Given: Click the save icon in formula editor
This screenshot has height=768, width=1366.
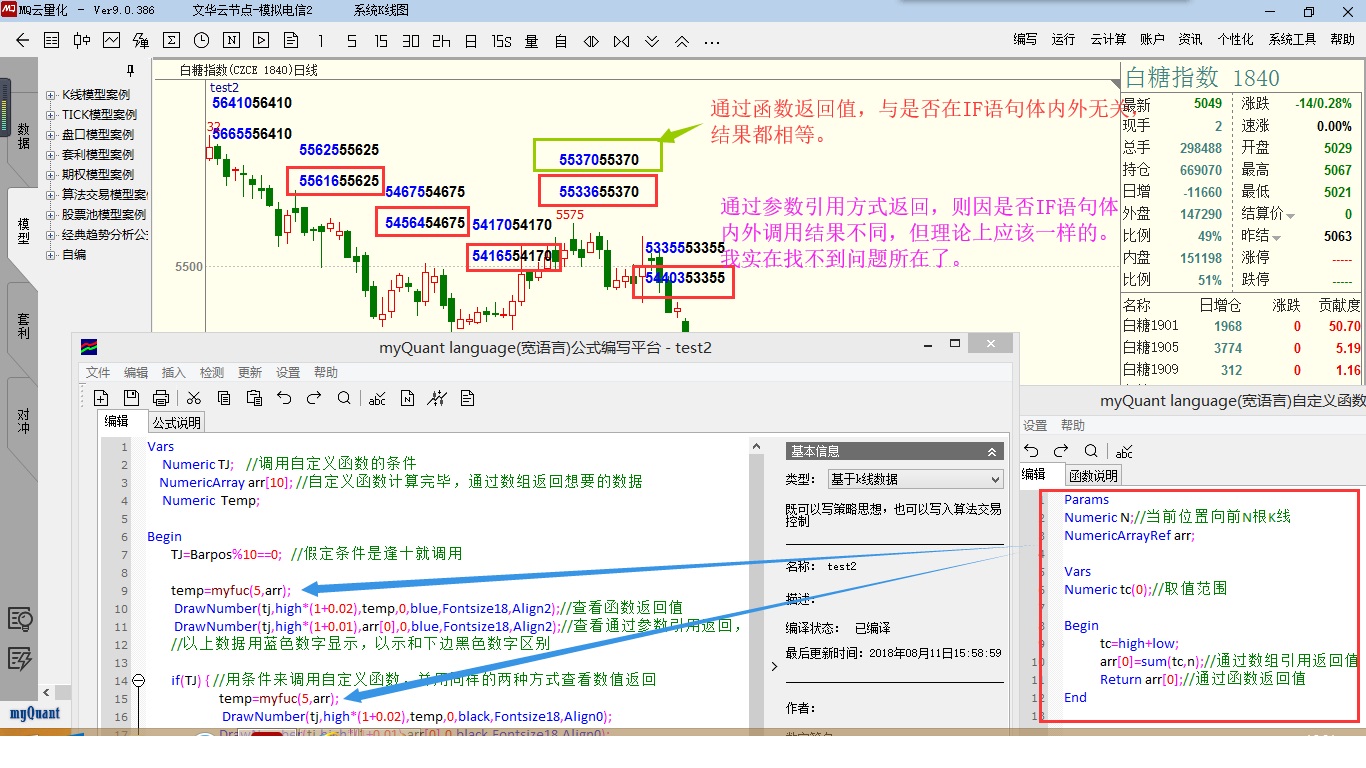Looking at the screenshot, I should [130, 398].
